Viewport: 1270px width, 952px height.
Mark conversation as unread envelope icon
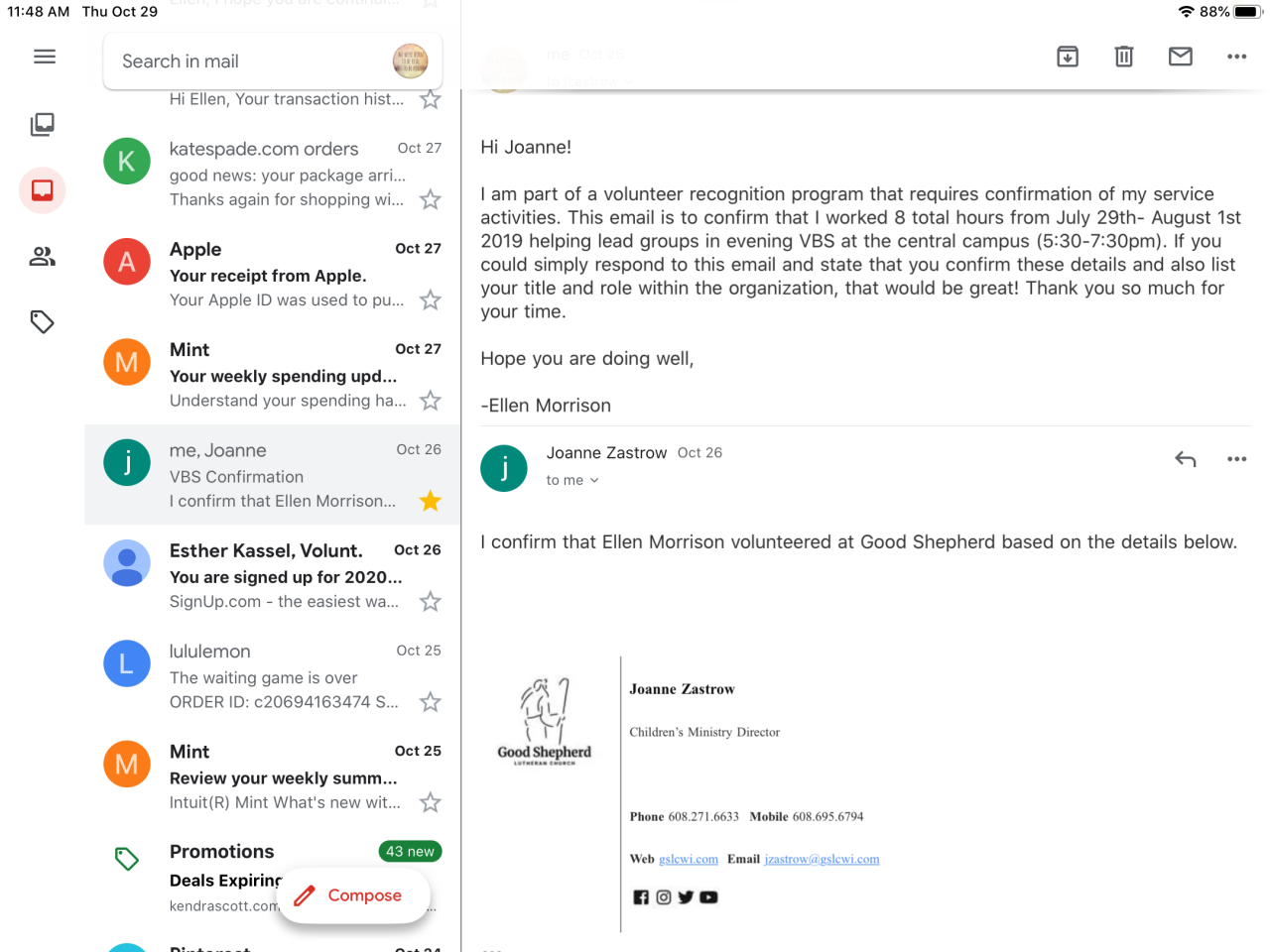click(1181, 57)
